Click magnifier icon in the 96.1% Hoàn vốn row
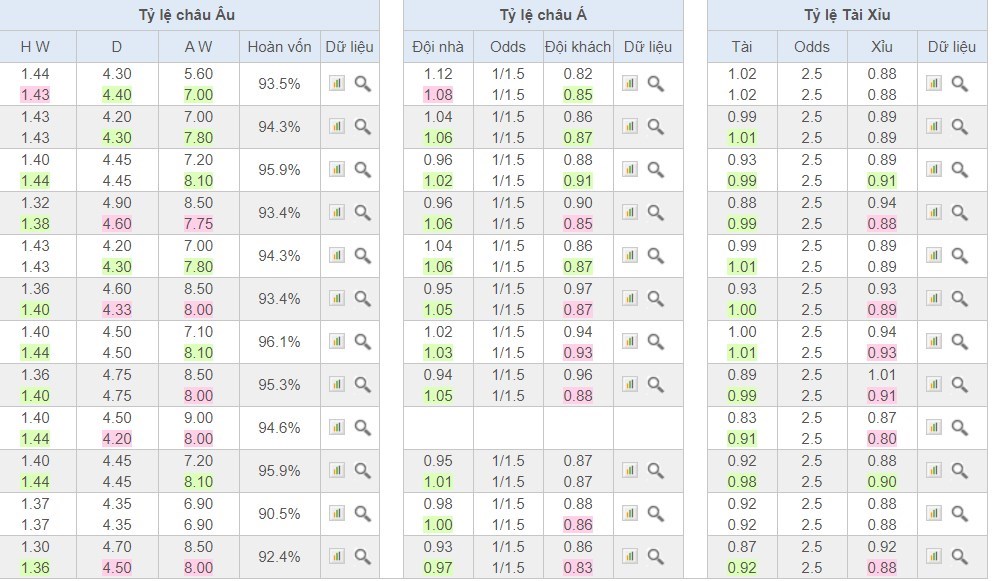Viewport: 994px width, 581px height. coord(362,342)
